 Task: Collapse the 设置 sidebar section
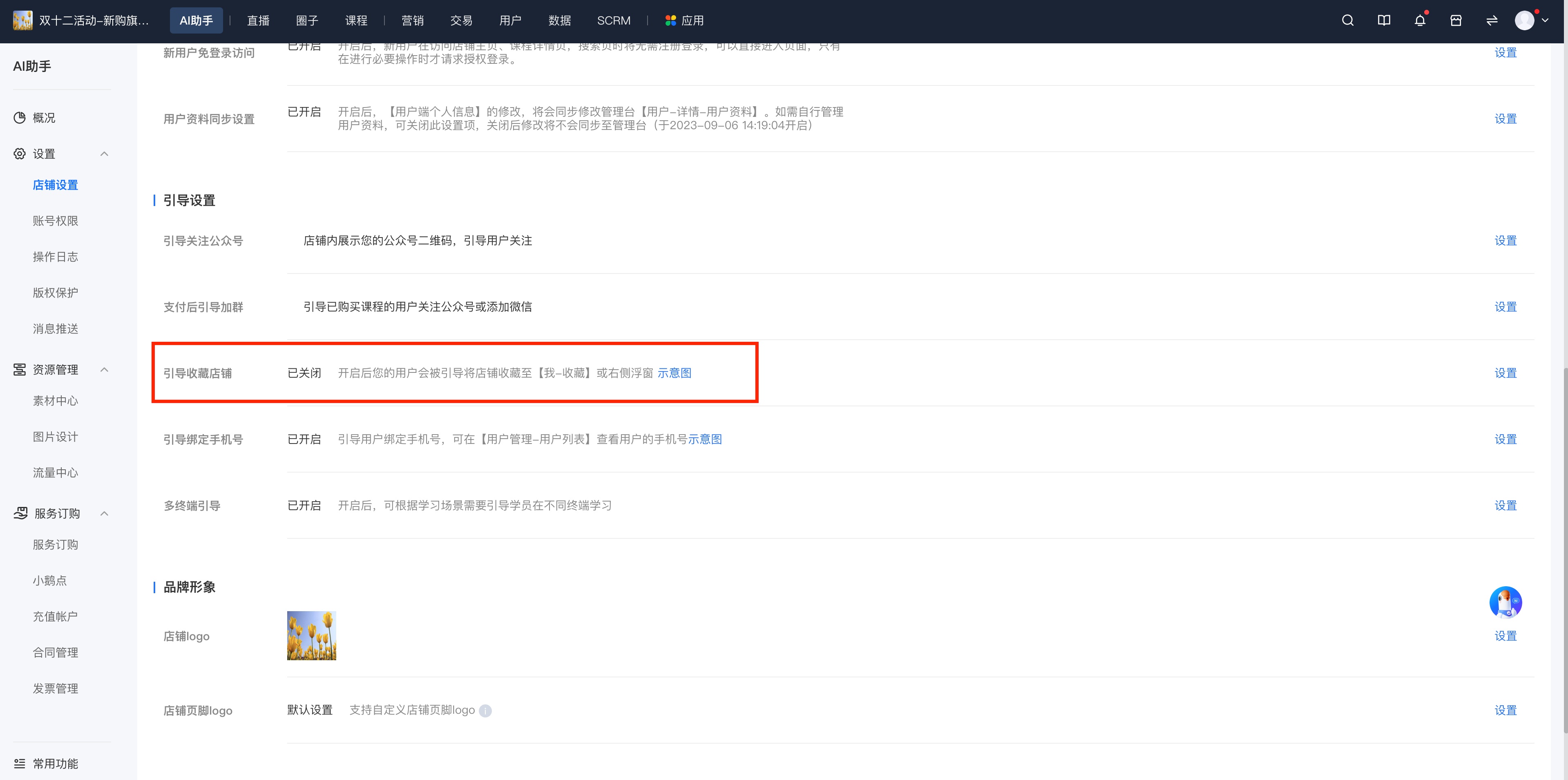(104, 153)
